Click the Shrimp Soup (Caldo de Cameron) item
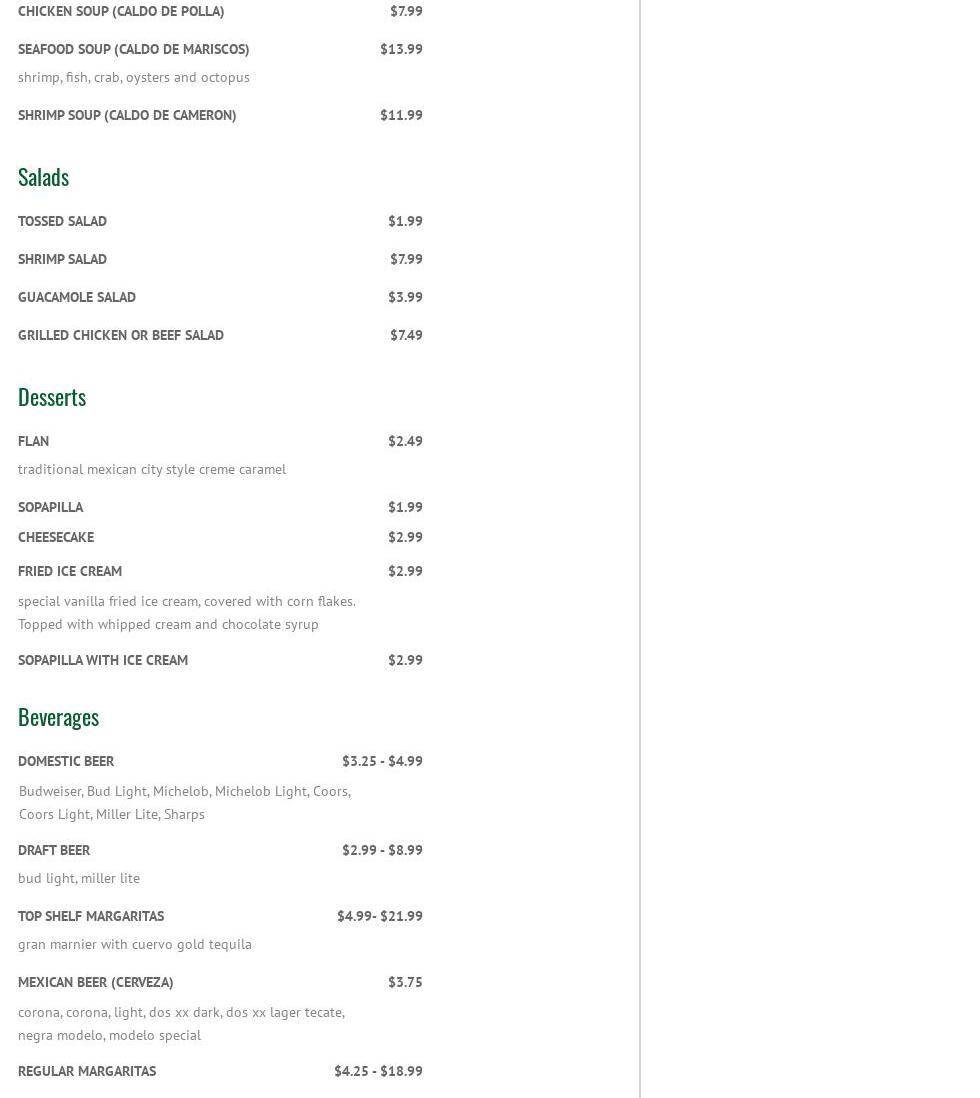This screenshot has width=980, height=1098. click(x=127, y=115)
